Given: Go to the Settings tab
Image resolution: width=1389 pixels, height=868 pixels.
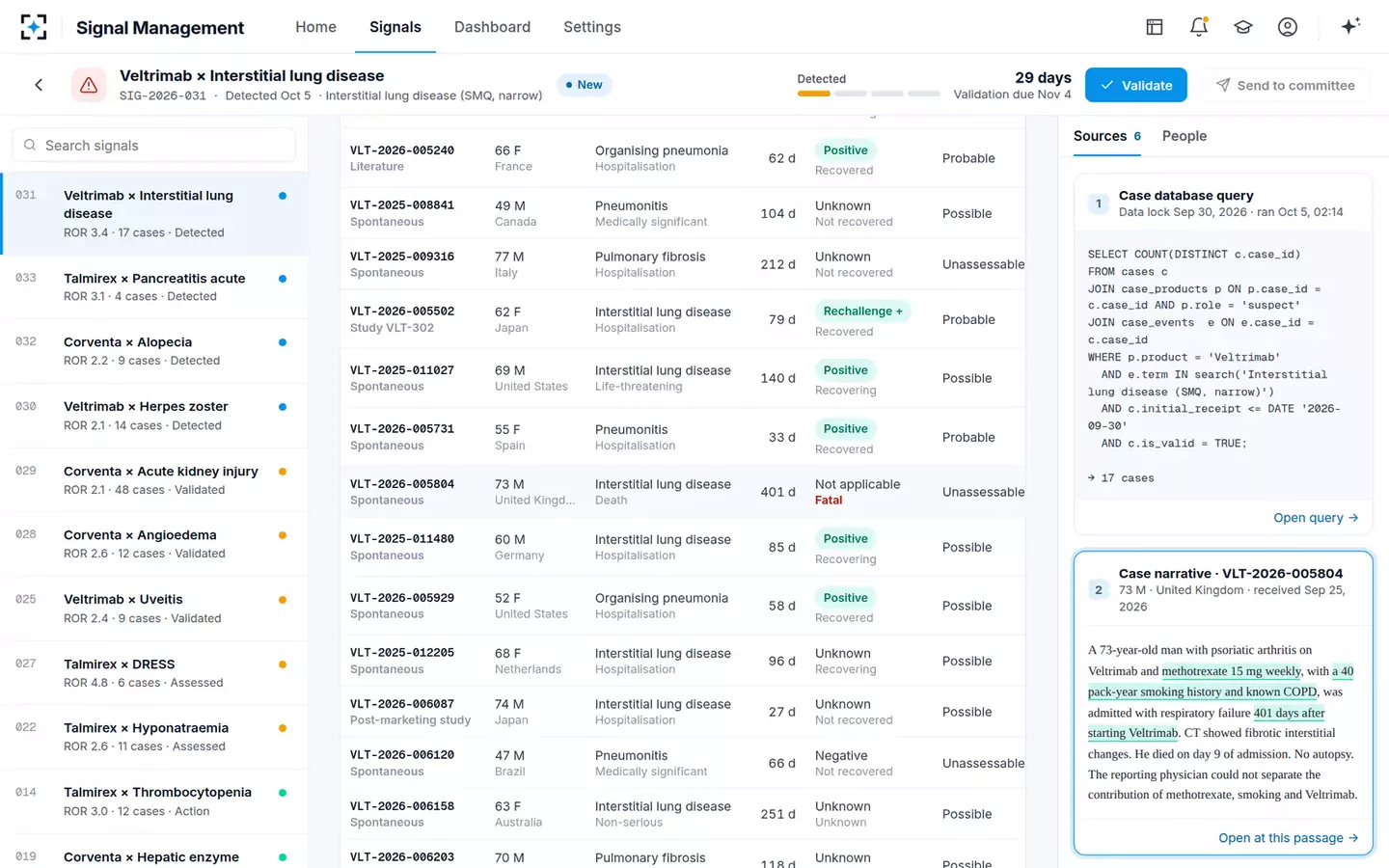Looking at the screenshot, I should (592, 27).
